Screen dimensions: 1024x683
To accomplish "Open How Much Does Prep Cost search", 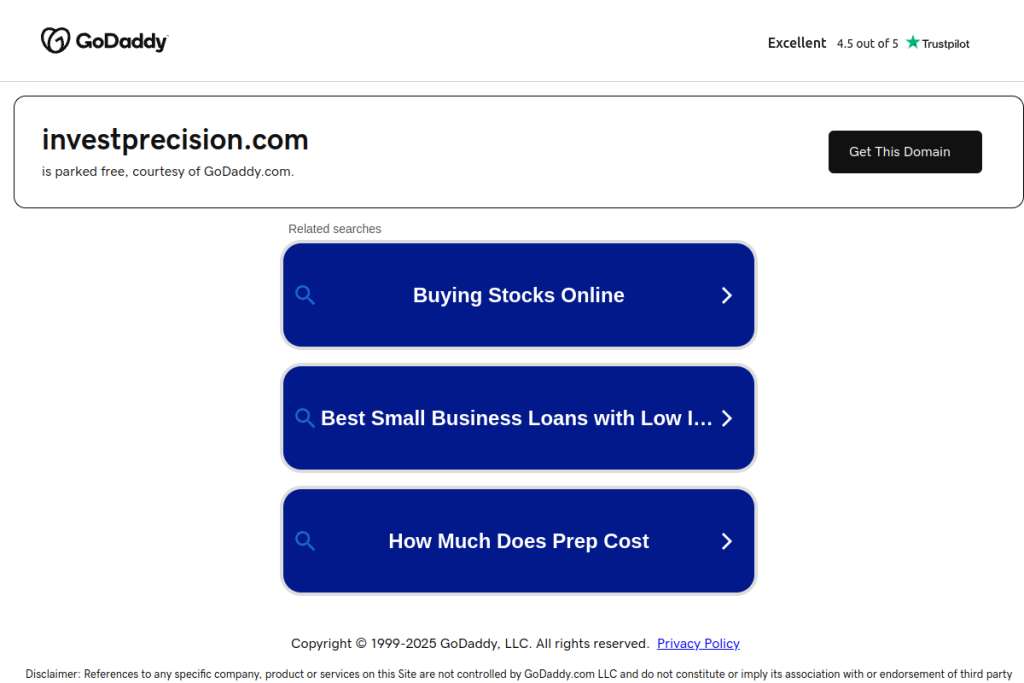I will click(518, 541).
